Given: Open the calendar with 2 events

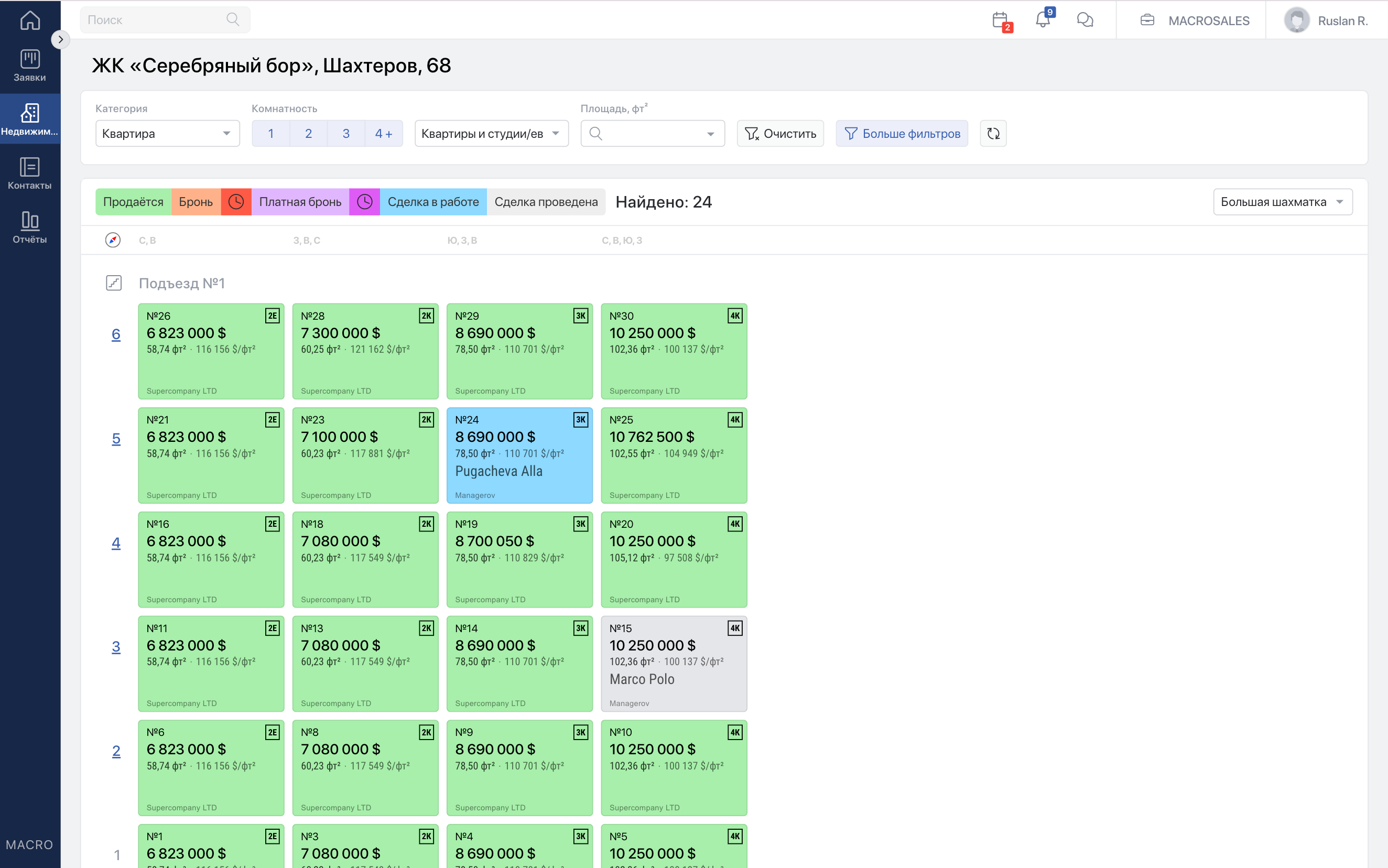Looking at the screenshot, I should point(1002,20).
